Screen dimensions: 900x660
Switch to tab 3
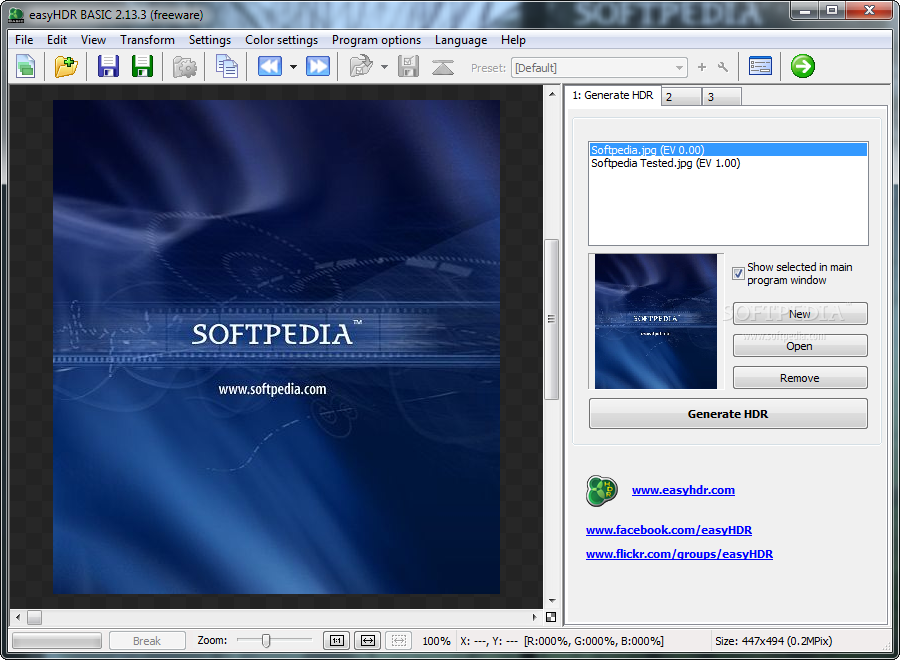721,97
